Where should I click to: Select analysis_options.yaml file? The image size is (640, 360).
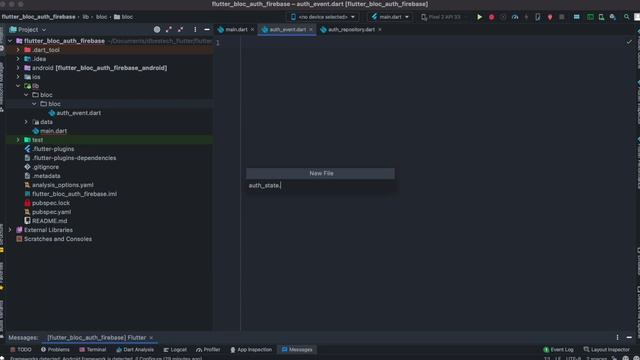(59, 185)
